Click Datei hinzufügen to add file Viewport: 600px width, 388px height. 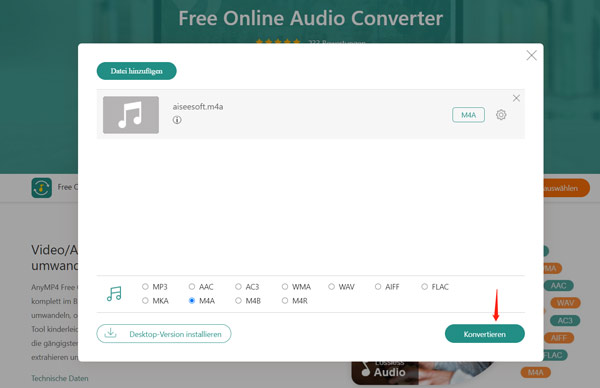pyautogui.click(x=137, y=71)
